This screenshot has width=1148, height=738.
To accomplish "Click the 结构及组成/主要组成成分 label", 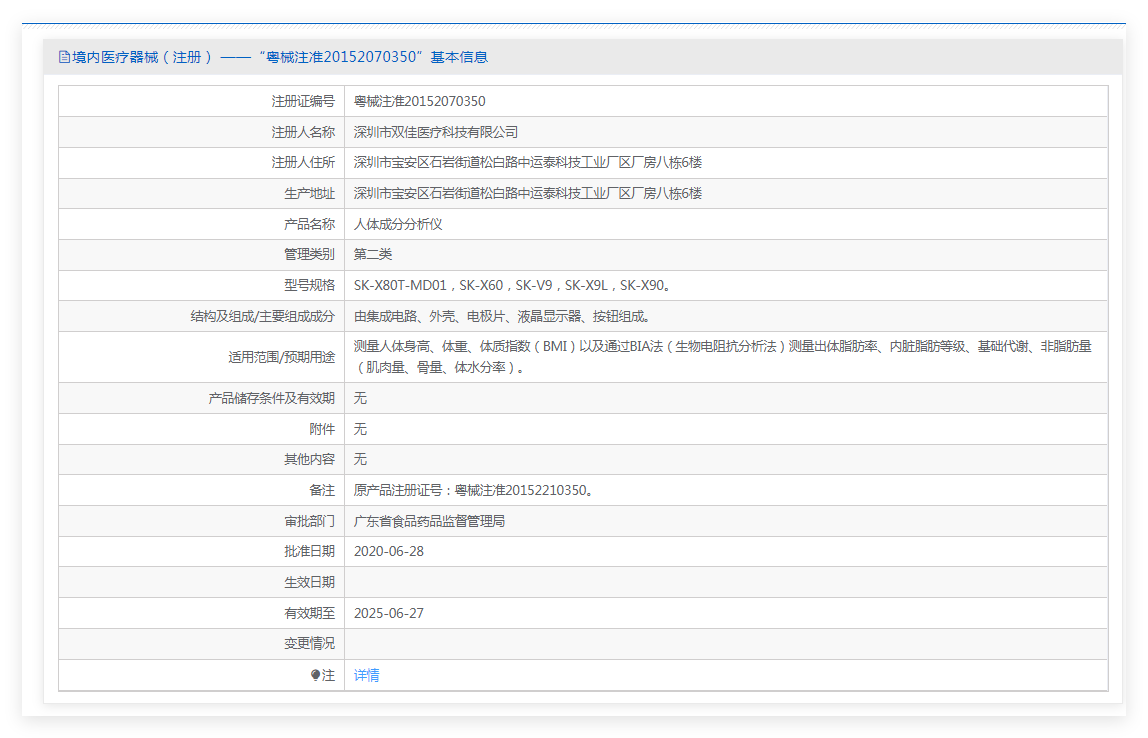I will (x=263, y=316).
